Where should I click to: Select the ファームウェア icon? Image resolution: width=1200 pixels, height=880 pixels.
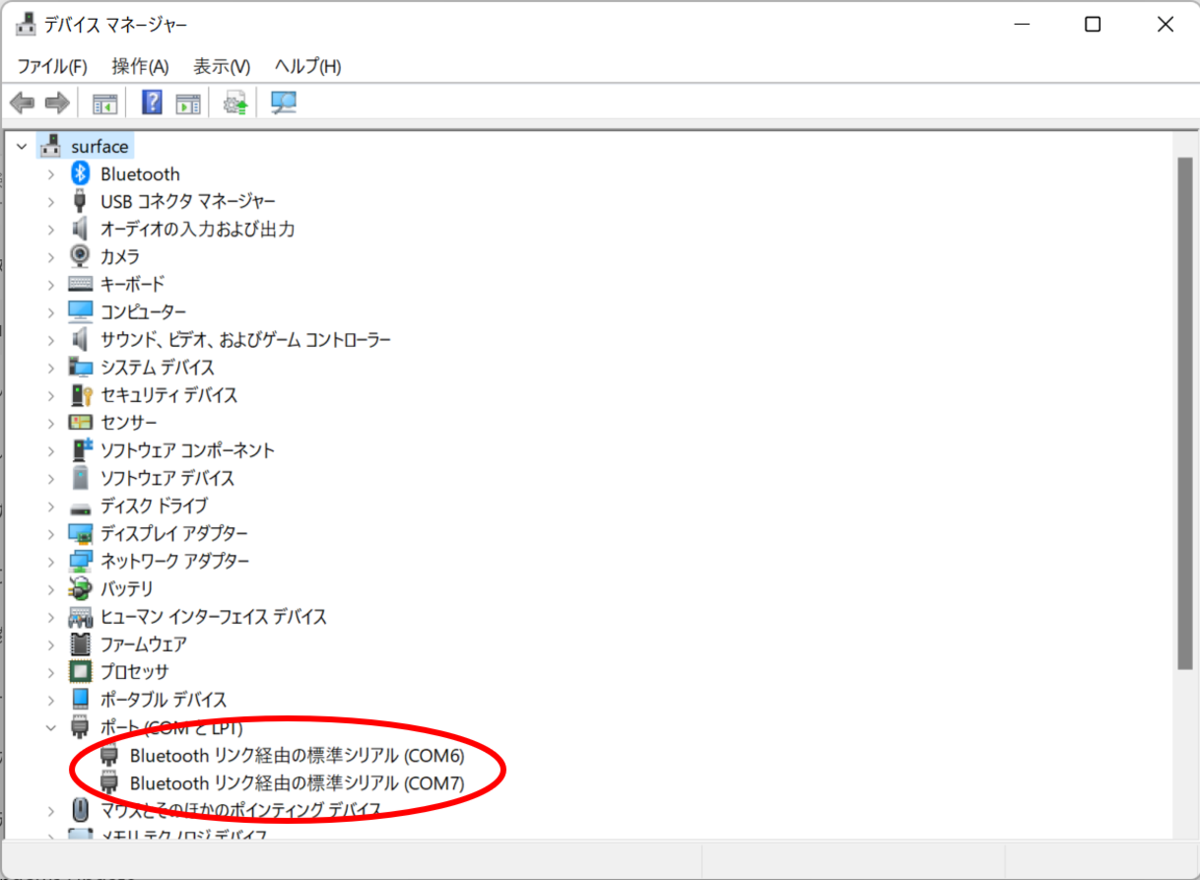(x=81, y=644)
